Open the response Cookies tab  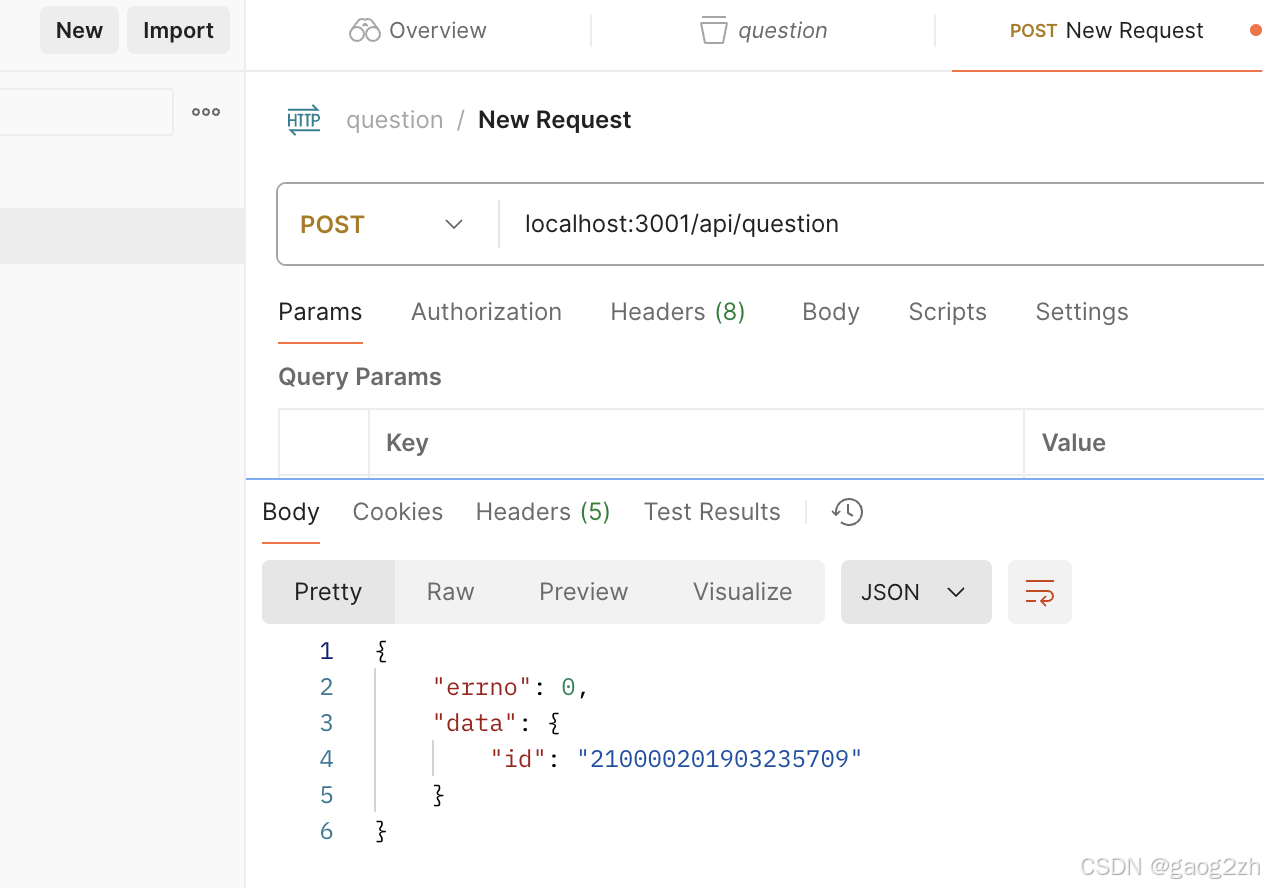coord(397,512)
